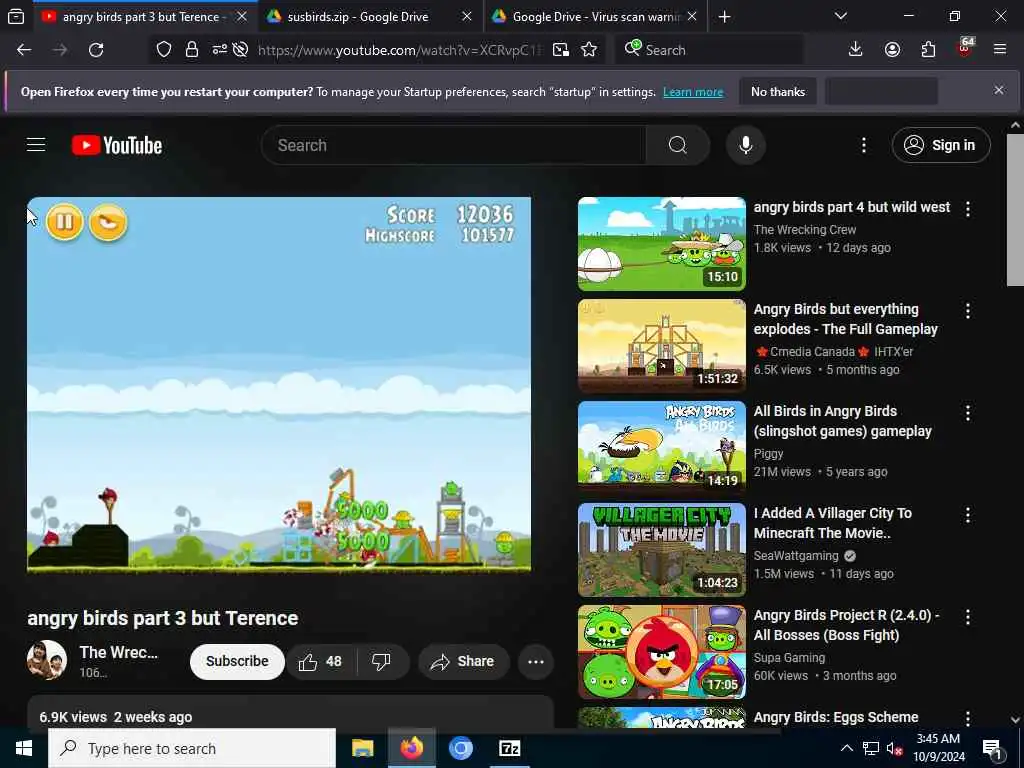Screen dimensions: 1024x768
Task: Subscribe to The Wrecking Crew
Action: coord(237,662)
